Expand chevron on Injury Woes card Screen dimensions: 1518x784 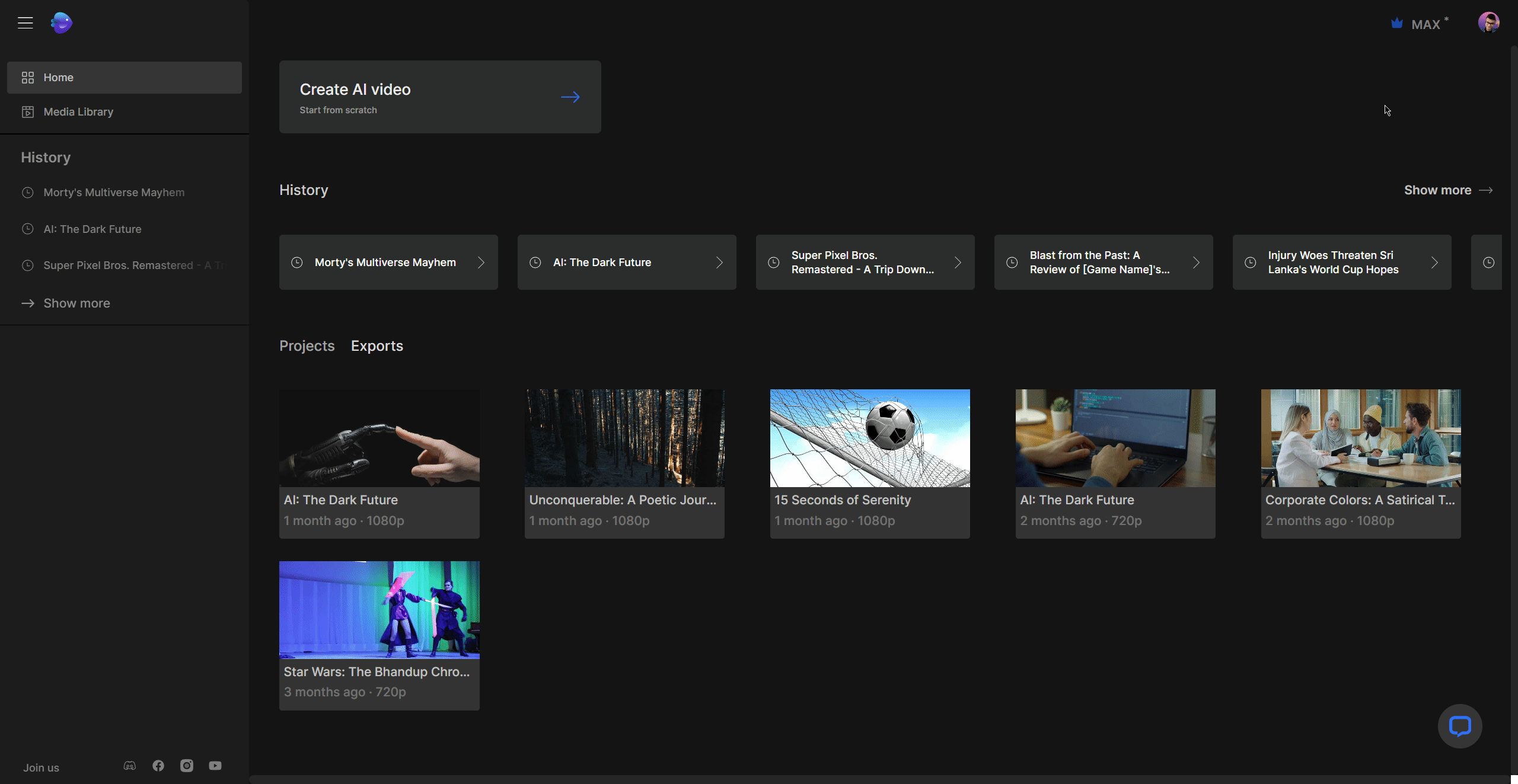tap(1435, 263)
